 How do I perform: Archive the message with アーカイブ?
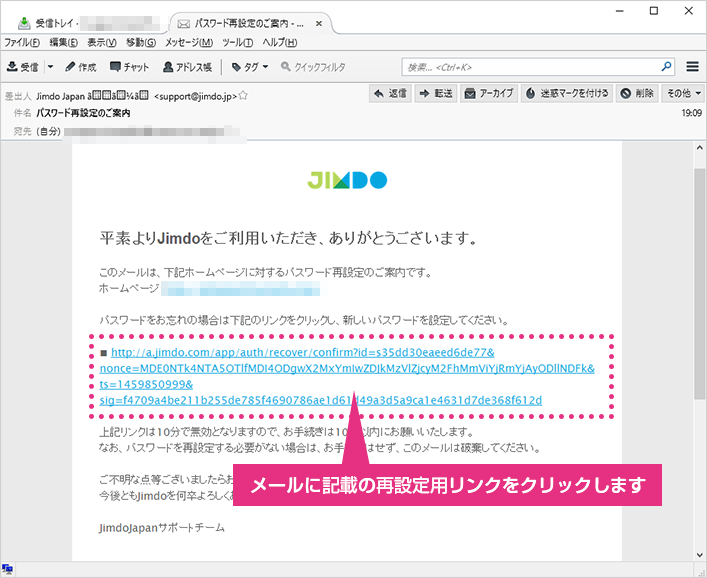[x=489, y=93]
